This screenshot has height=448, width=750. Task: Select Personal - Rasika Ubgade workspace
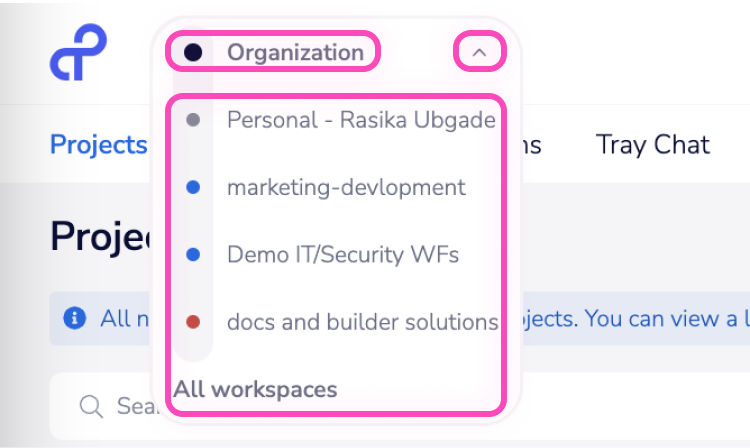[360, 120]
